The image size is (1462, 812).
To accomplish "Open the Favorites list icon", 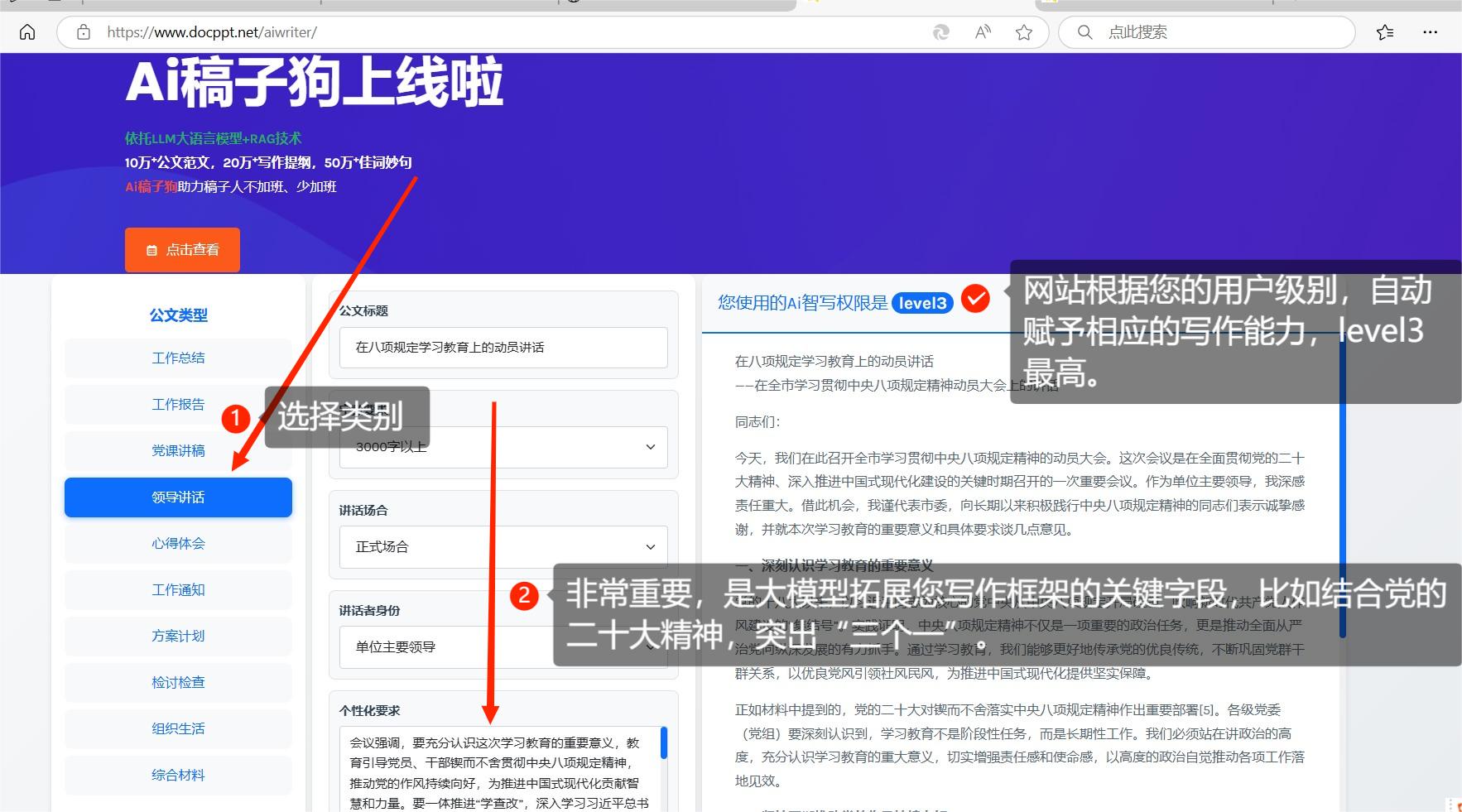I will 1385,32.
